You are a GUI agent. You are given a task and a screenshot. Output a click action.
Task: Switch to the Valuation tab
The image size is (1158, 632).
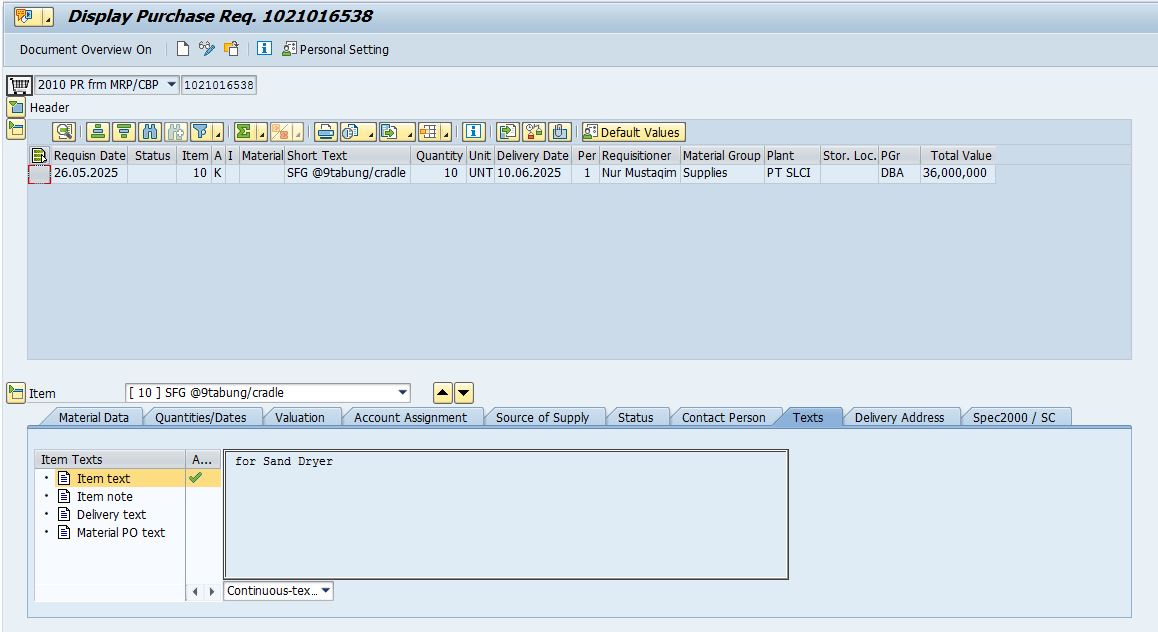(300, 417)
